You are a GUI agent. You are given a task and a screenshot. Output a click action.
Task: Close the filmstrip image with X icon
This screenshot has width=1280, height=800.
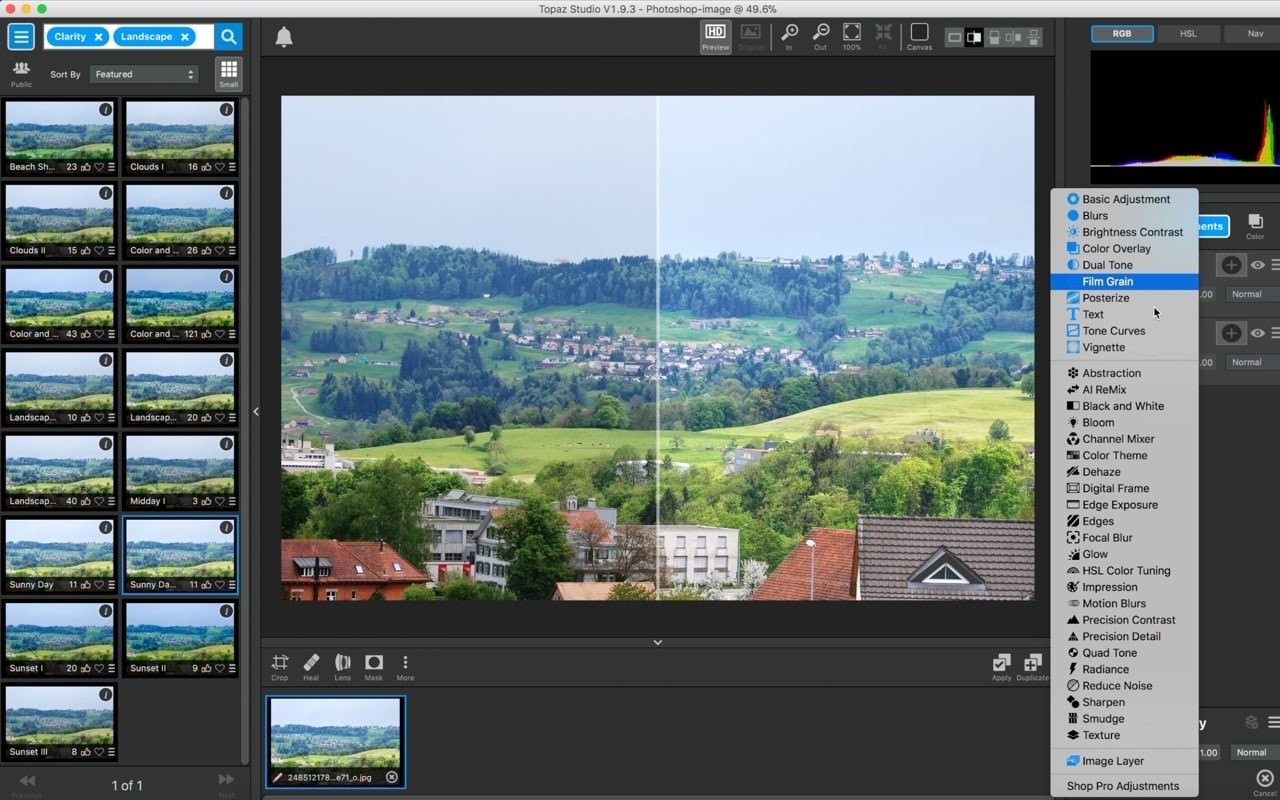(x=392, y=777)
